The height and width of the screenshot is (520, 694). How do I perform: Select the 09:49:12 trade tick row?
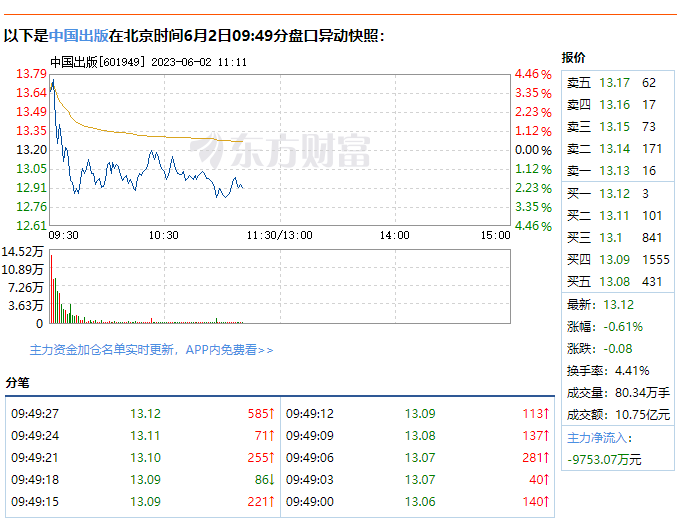pos(417,414)
